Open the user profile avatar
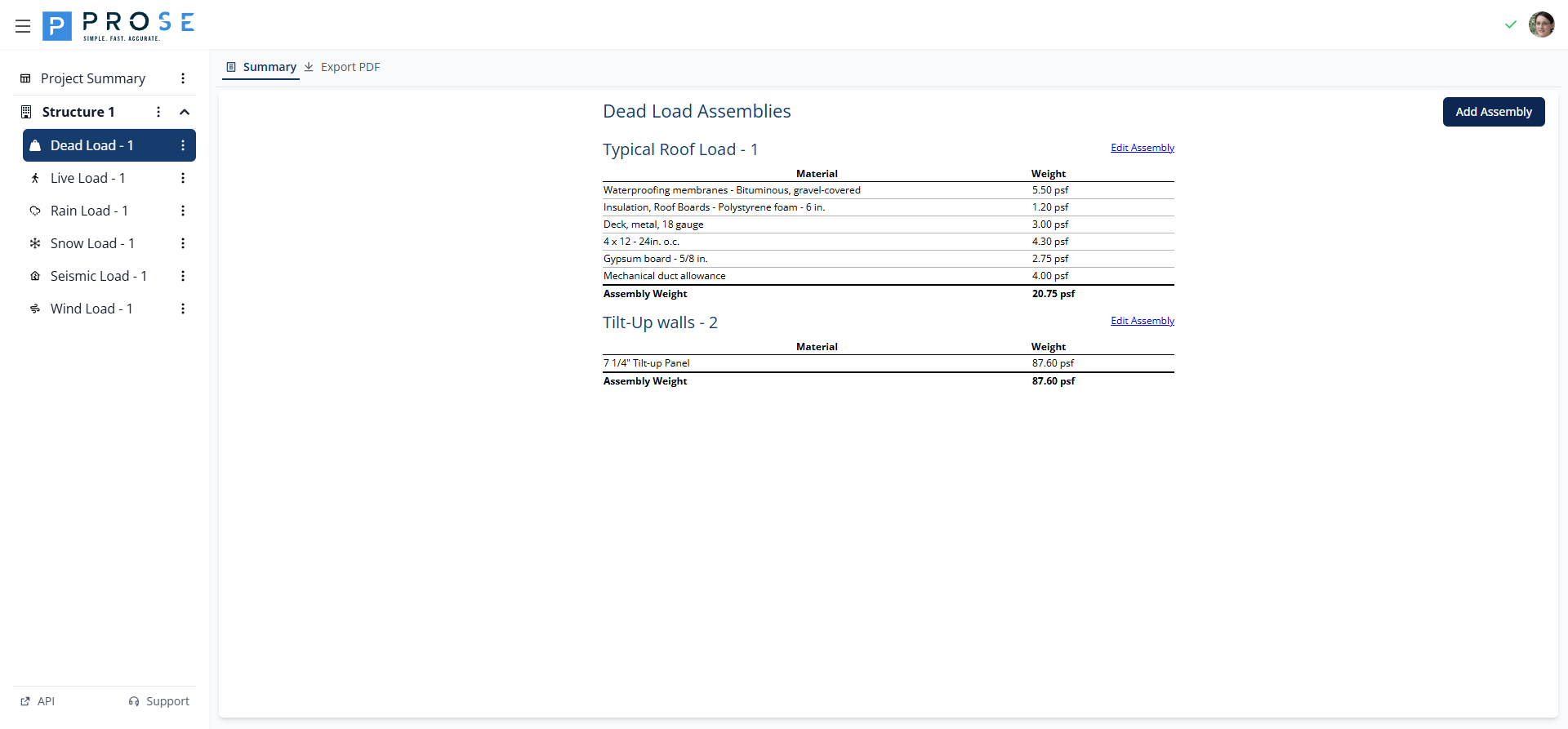Image resolution: width=1568 pixels, height=729 pixels. 1541,24
